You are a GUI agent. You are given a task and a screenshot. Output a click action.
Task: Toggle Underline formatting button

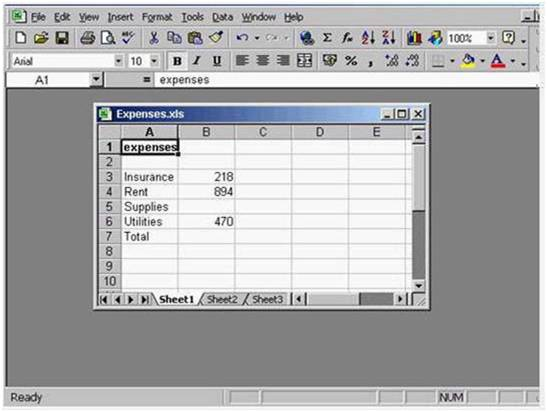point(217,61)
